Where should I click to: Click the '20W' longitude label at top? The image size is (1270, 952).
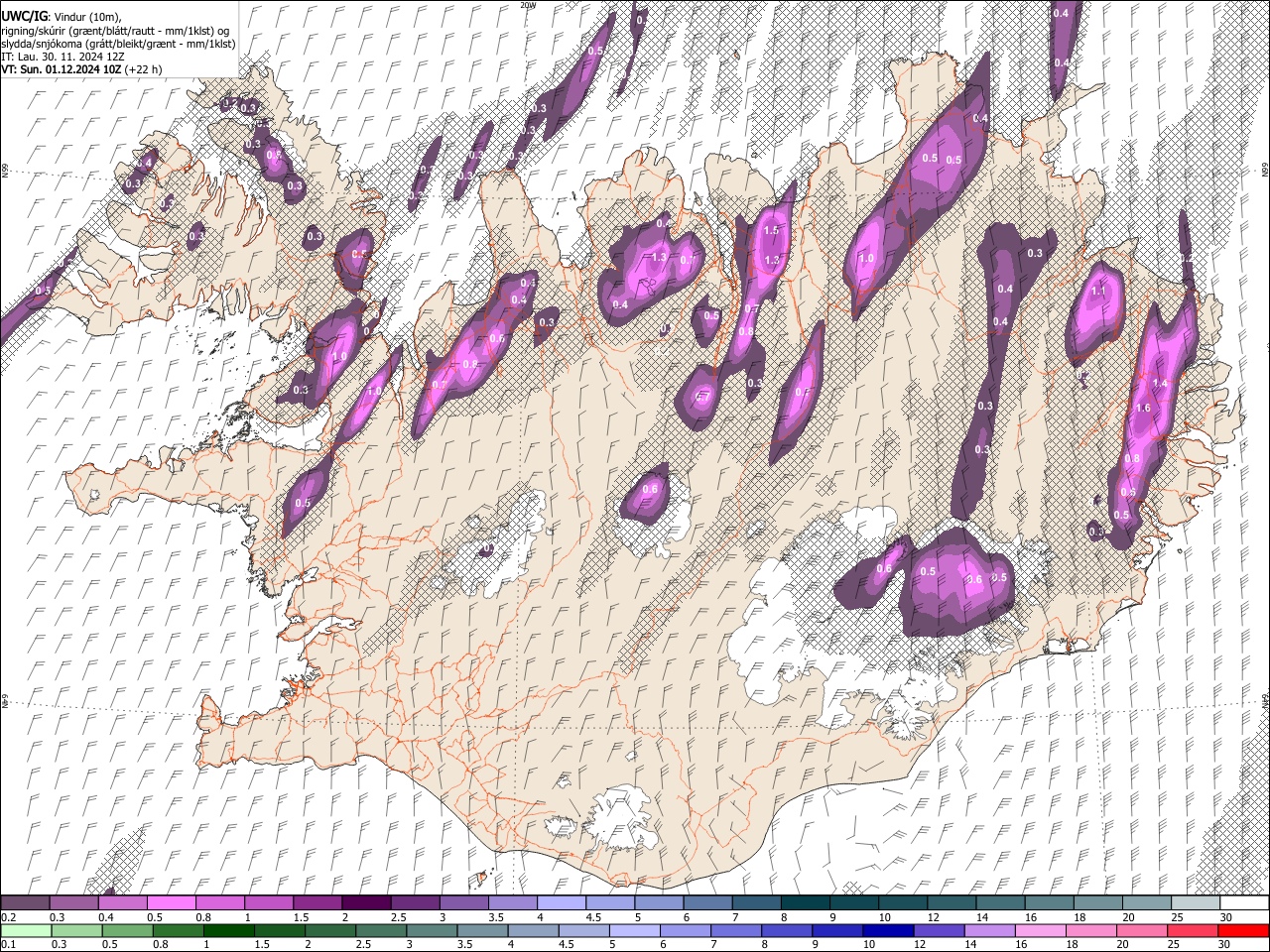coord(527,5)
